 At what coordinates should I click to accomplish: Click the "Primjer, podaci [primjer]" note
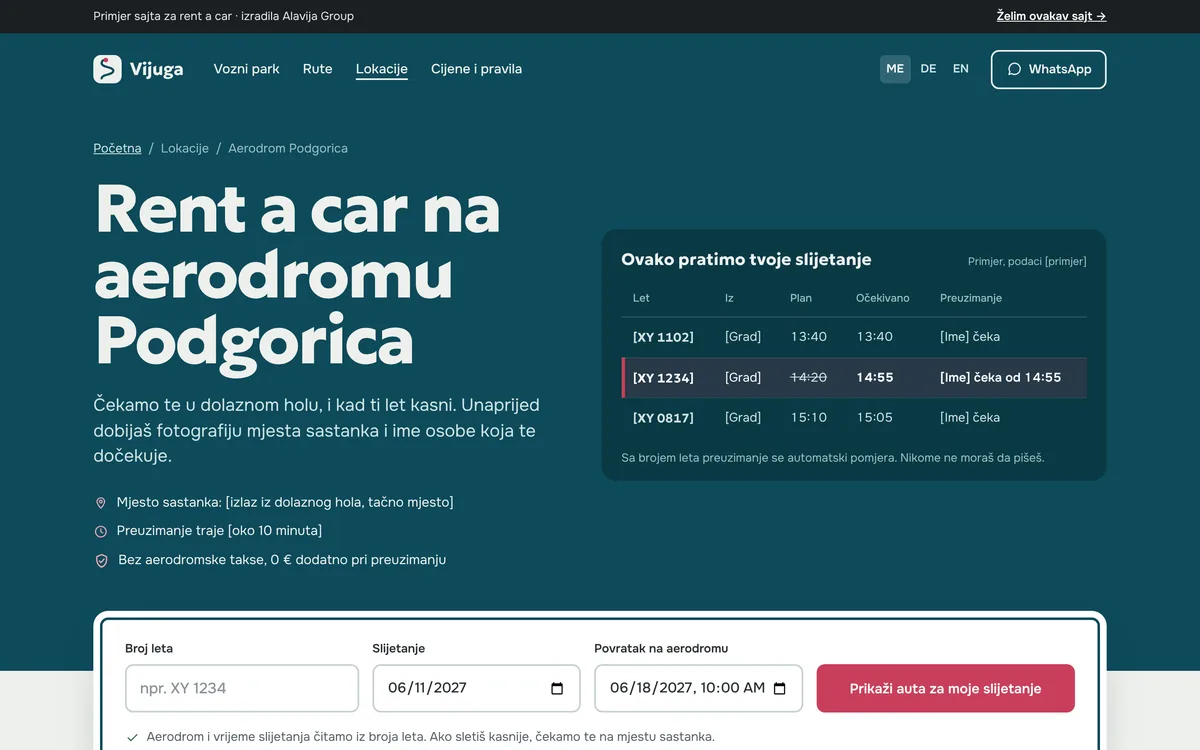coord(1027,262)
